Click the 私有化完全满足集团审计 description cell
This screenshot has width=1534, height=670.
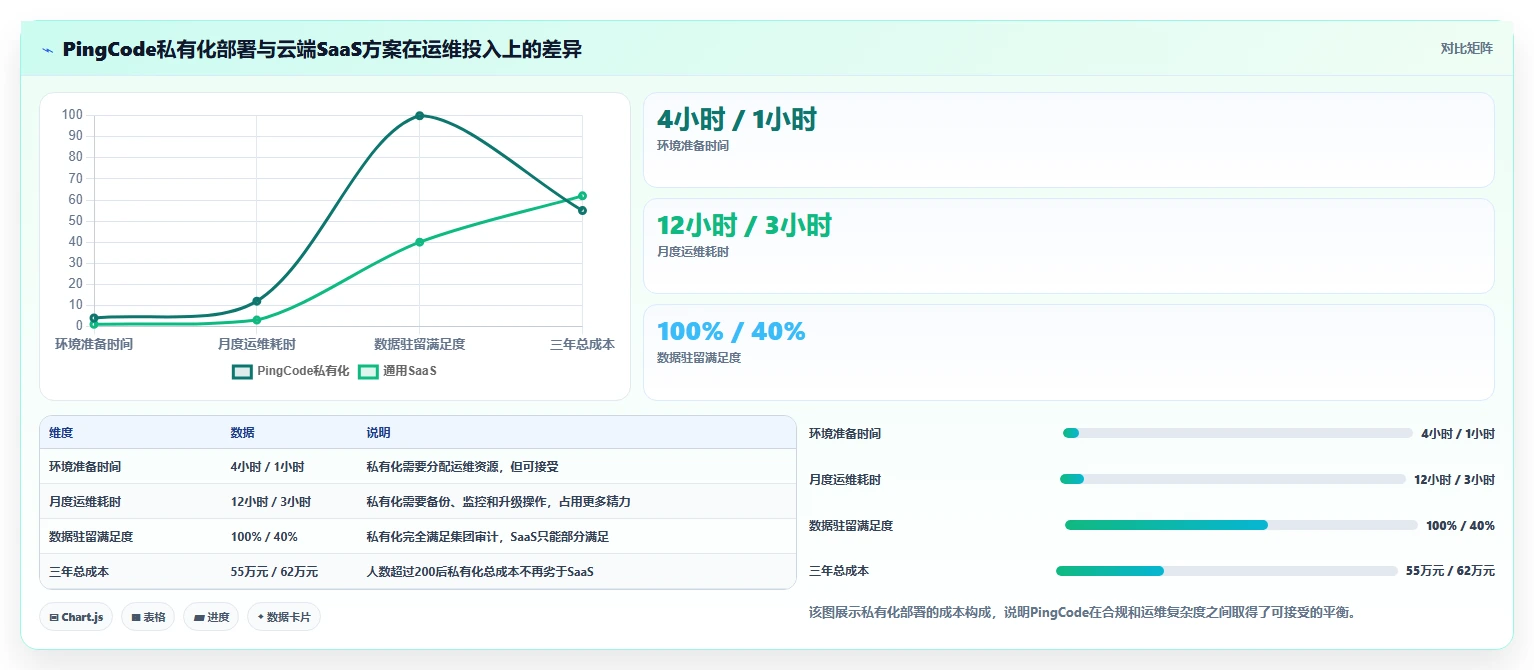[487, 537]
